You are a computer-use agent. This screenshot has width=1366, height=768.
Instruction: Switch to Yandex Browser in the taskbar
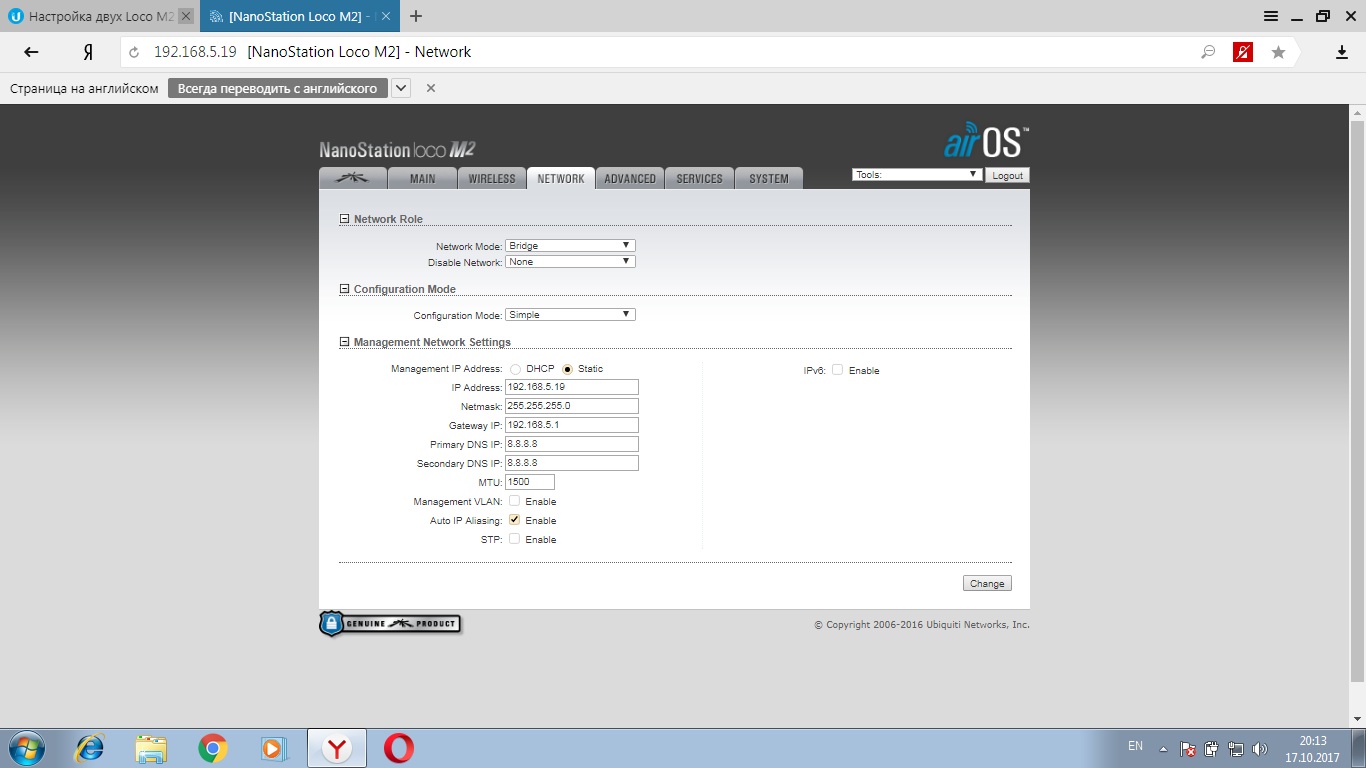coord(339,748)
